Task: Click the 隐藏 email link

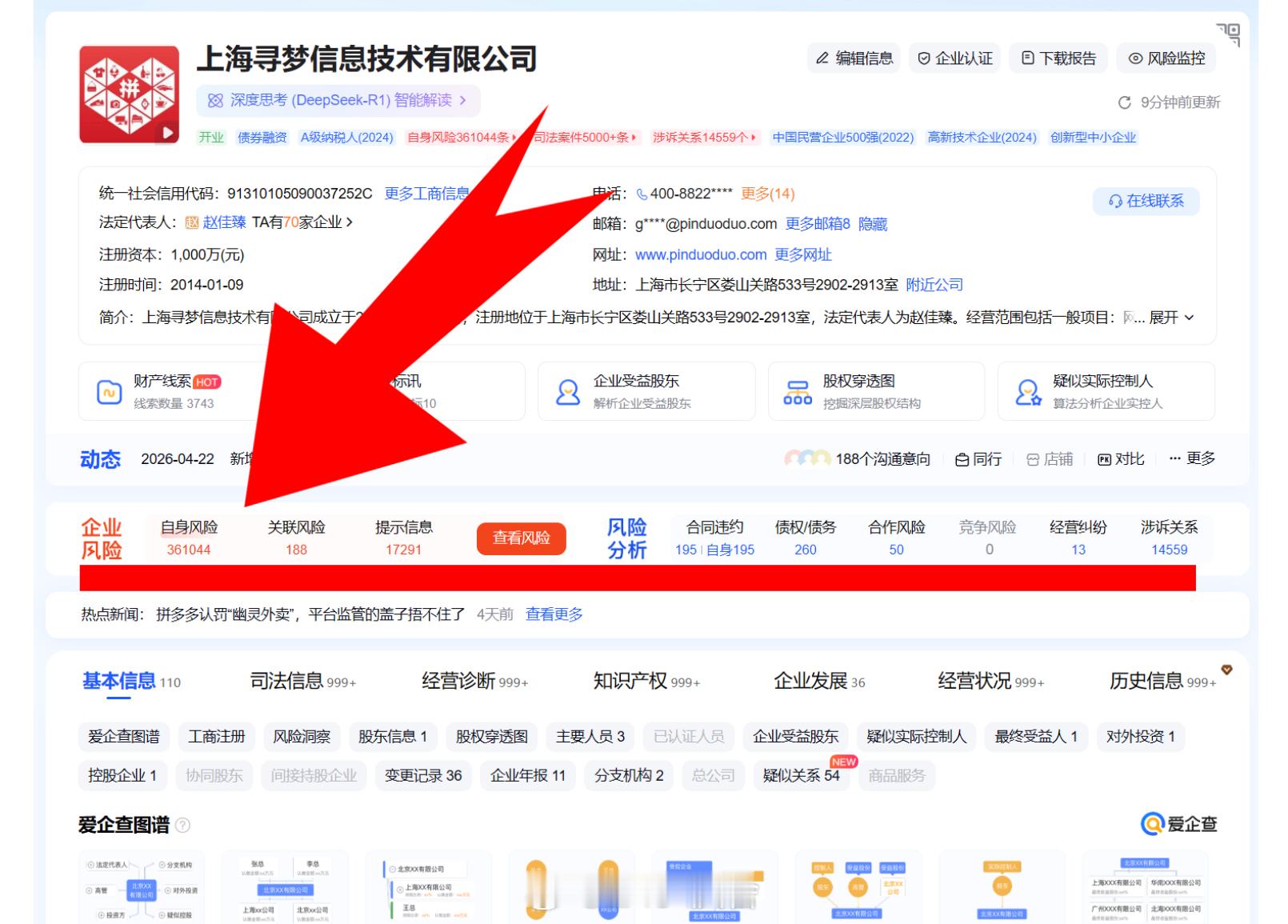Action: (873, 224)
